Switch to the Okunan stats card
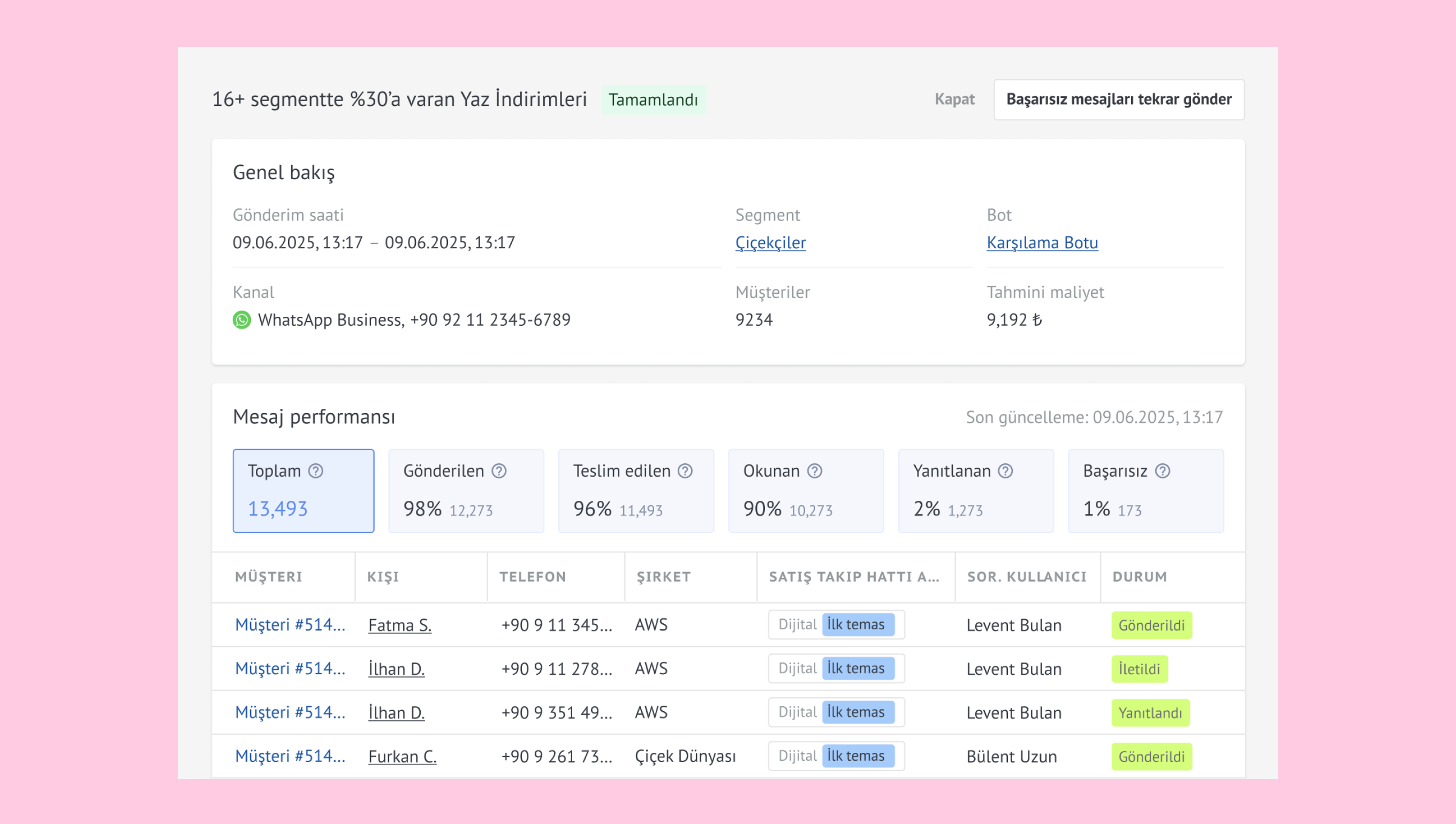Image resolution: width=1456 pixels, height=824 pixels. pyautogui.click(x=805, y=491)
